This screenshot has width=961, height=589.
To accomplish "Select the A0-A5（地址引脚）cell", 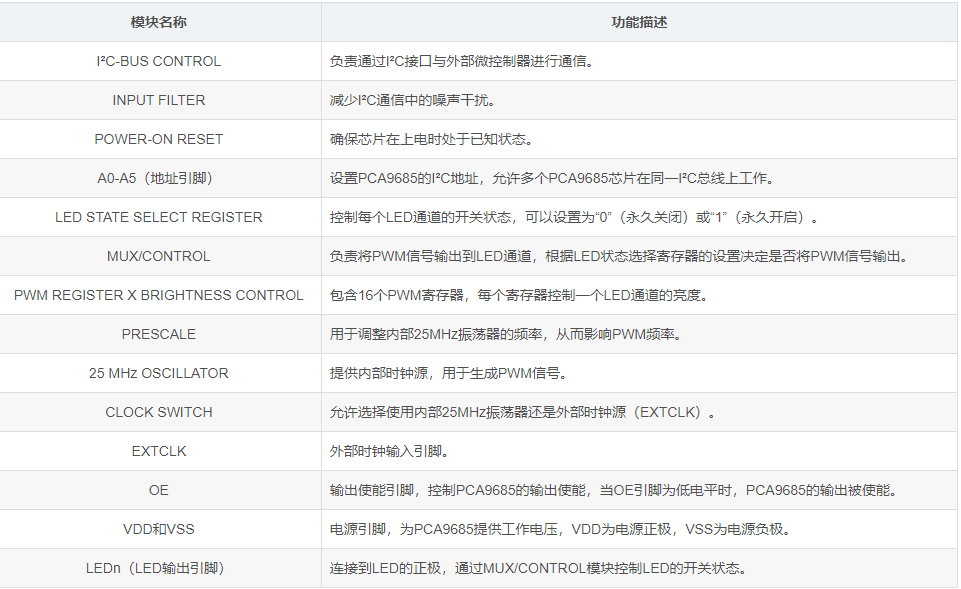I will coord(159,178).
